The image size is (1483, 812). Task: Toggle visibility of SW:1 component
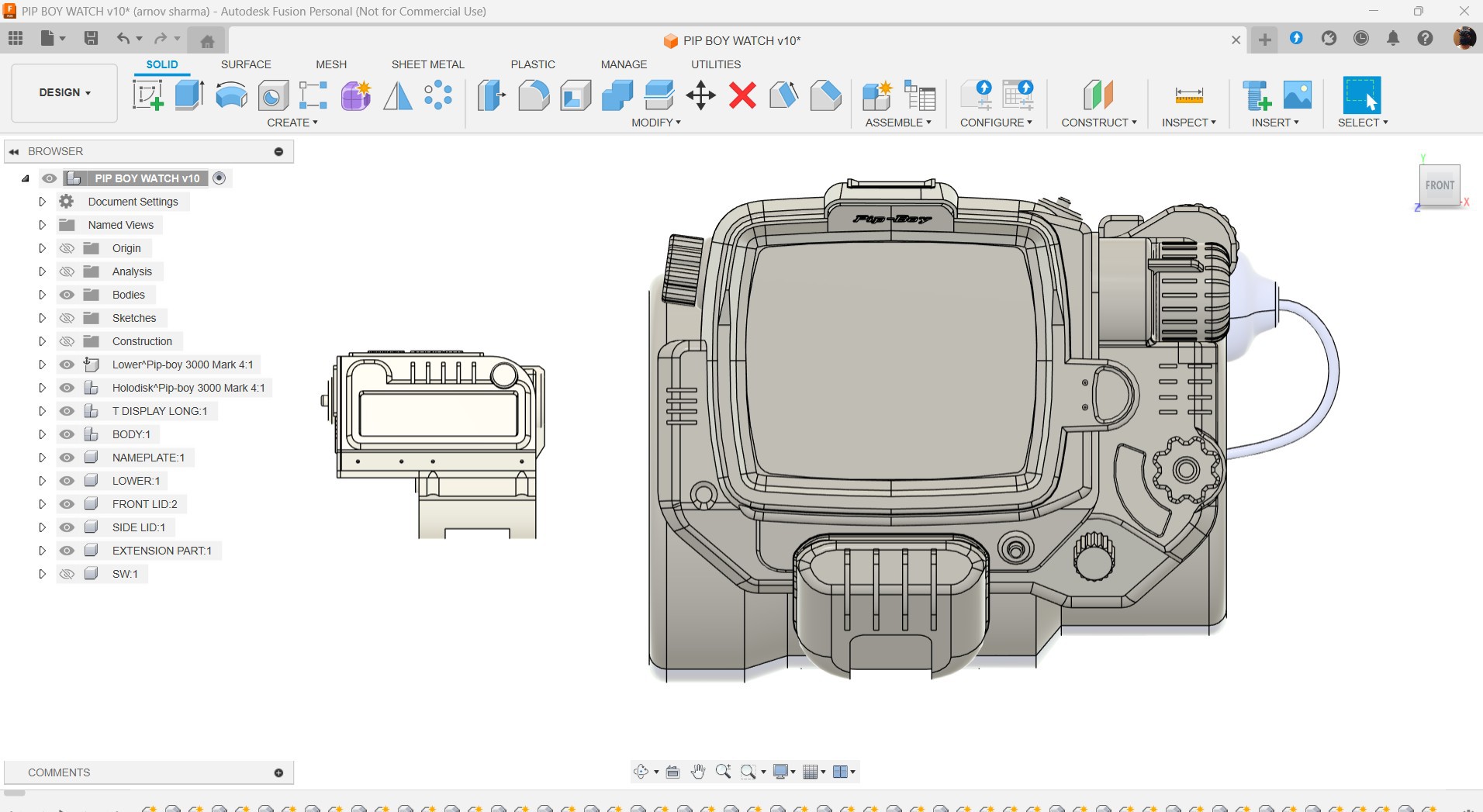coord(67,574)
